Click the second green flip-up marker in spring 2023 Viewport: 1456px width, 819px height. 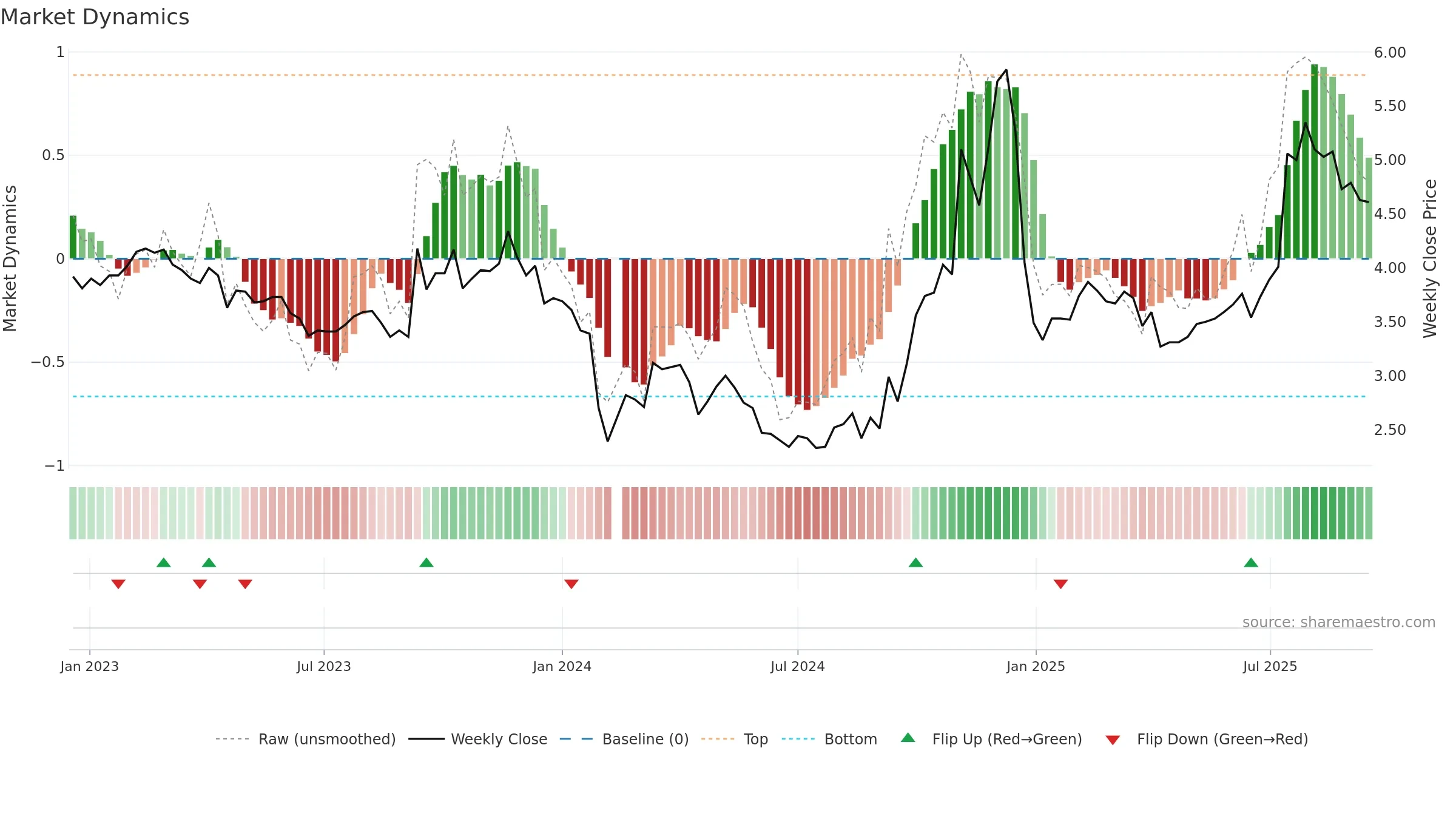209,562
